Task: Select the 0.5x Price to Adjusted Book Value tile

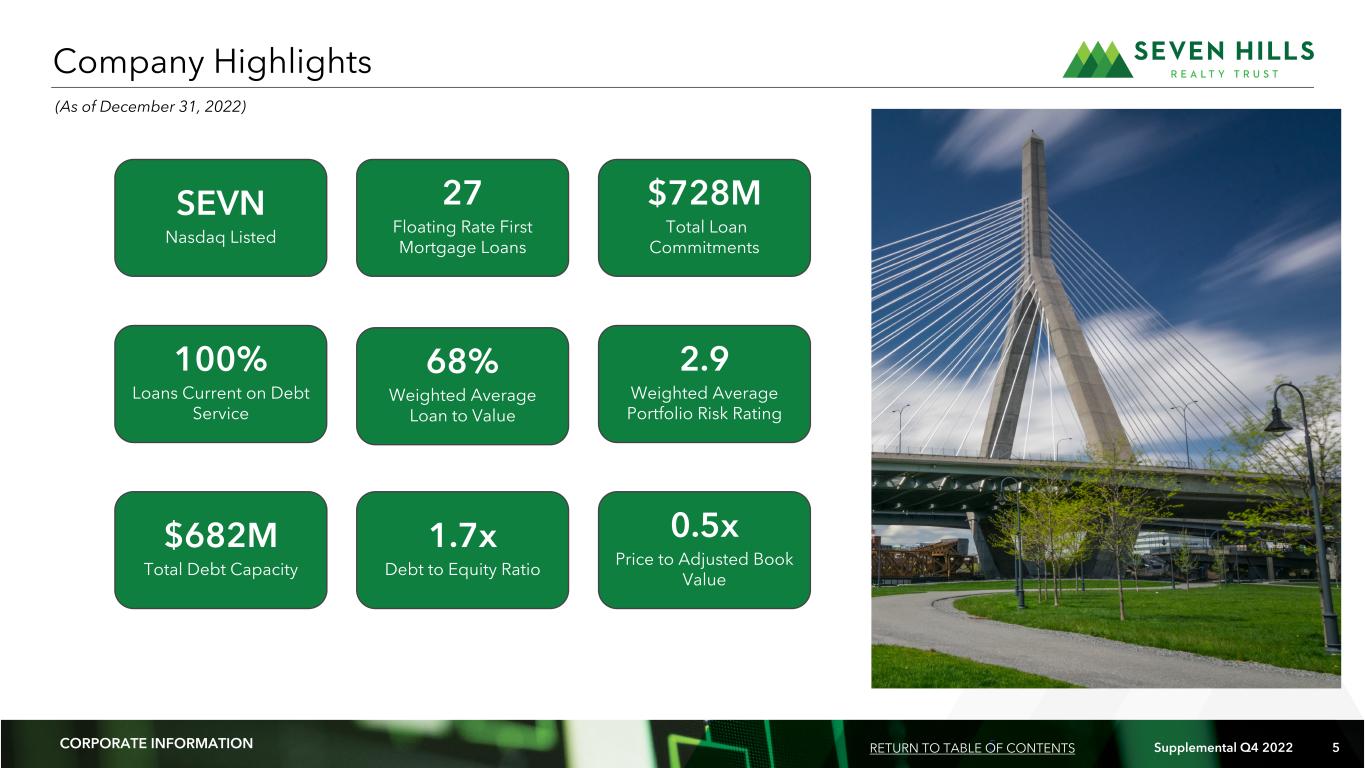Action: (704, 550)
